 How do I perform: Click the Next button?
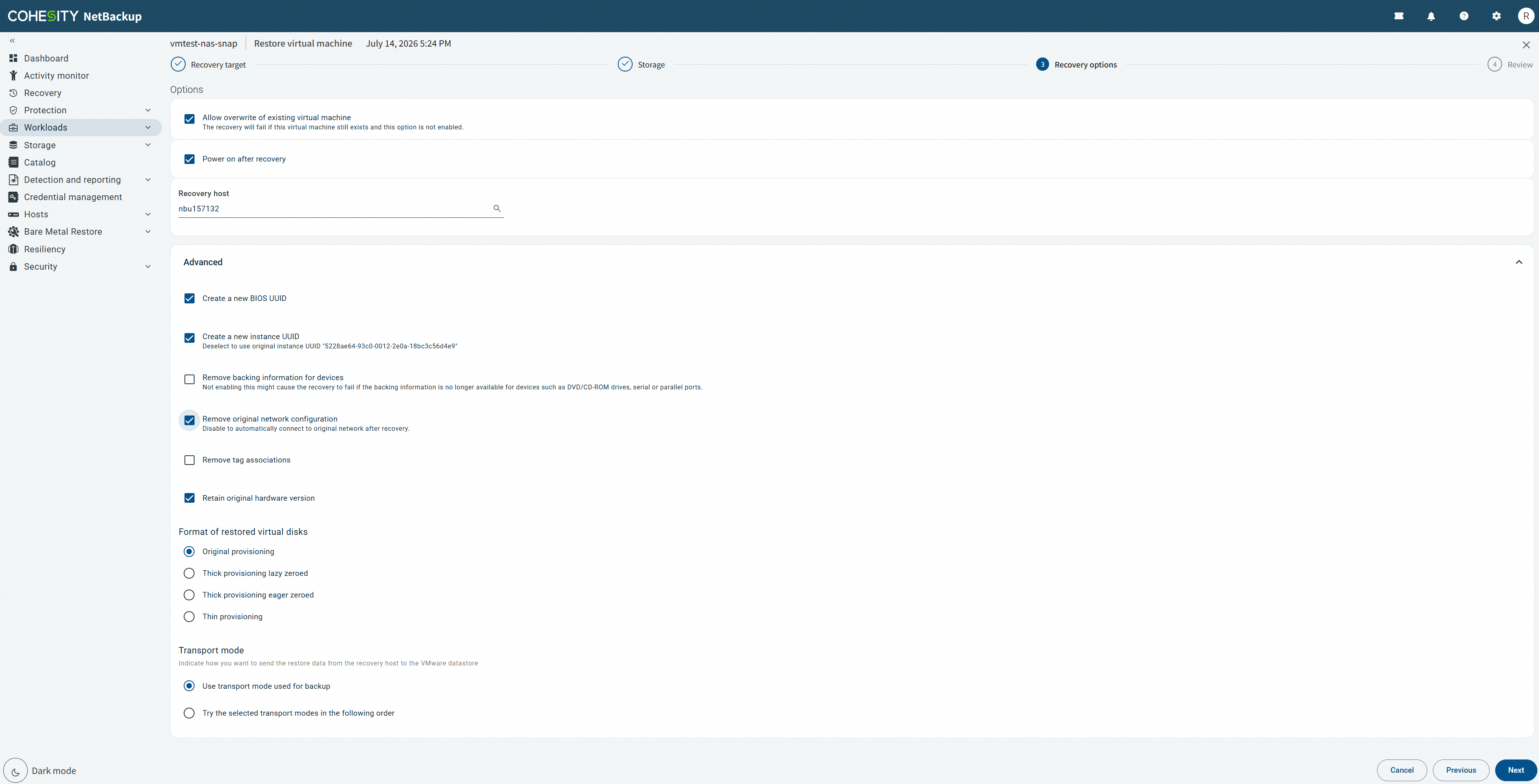point(1516,770)
